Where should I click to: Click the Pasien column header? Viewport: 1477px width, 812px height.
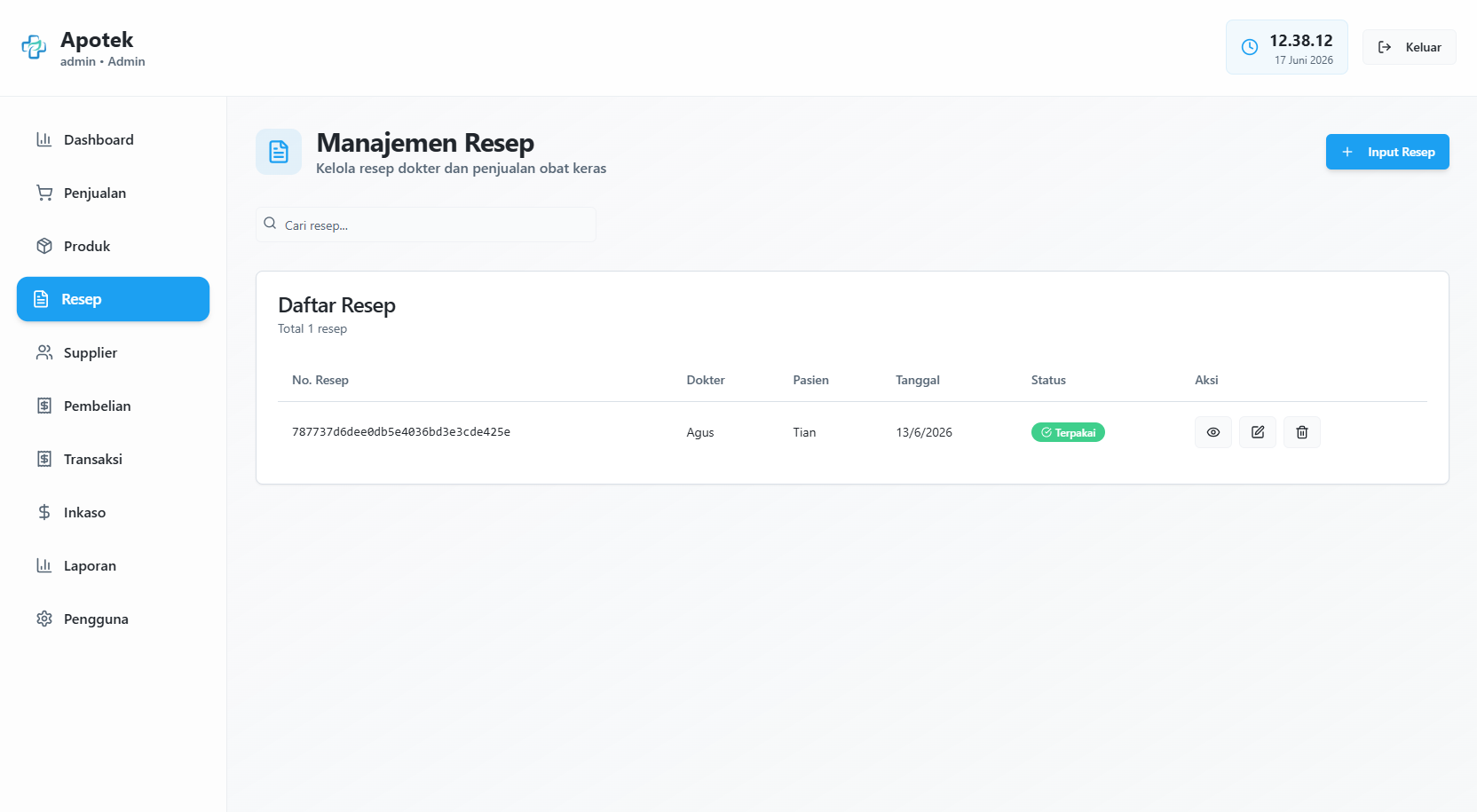810,380
